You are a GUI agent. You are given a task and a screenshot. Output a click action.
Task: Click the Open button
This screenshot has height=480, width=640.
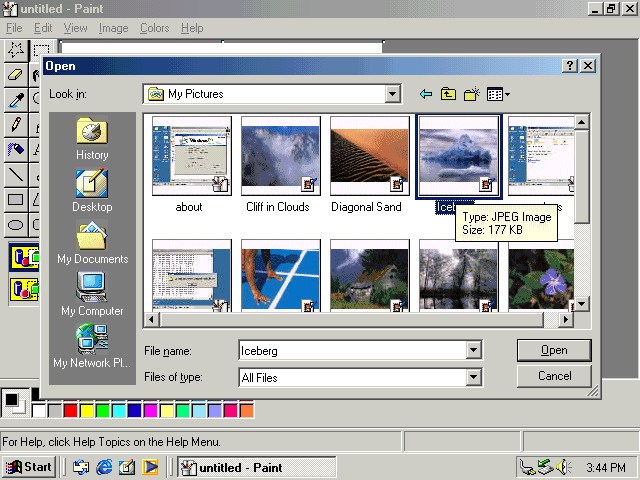[554, 350]
